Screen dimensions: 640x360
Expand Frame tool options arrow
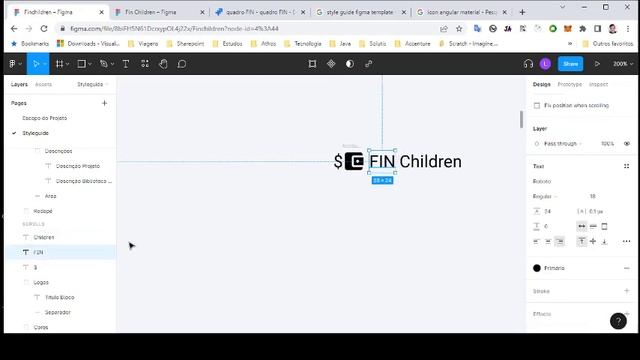pyautogui.click(x=67, y=64)
